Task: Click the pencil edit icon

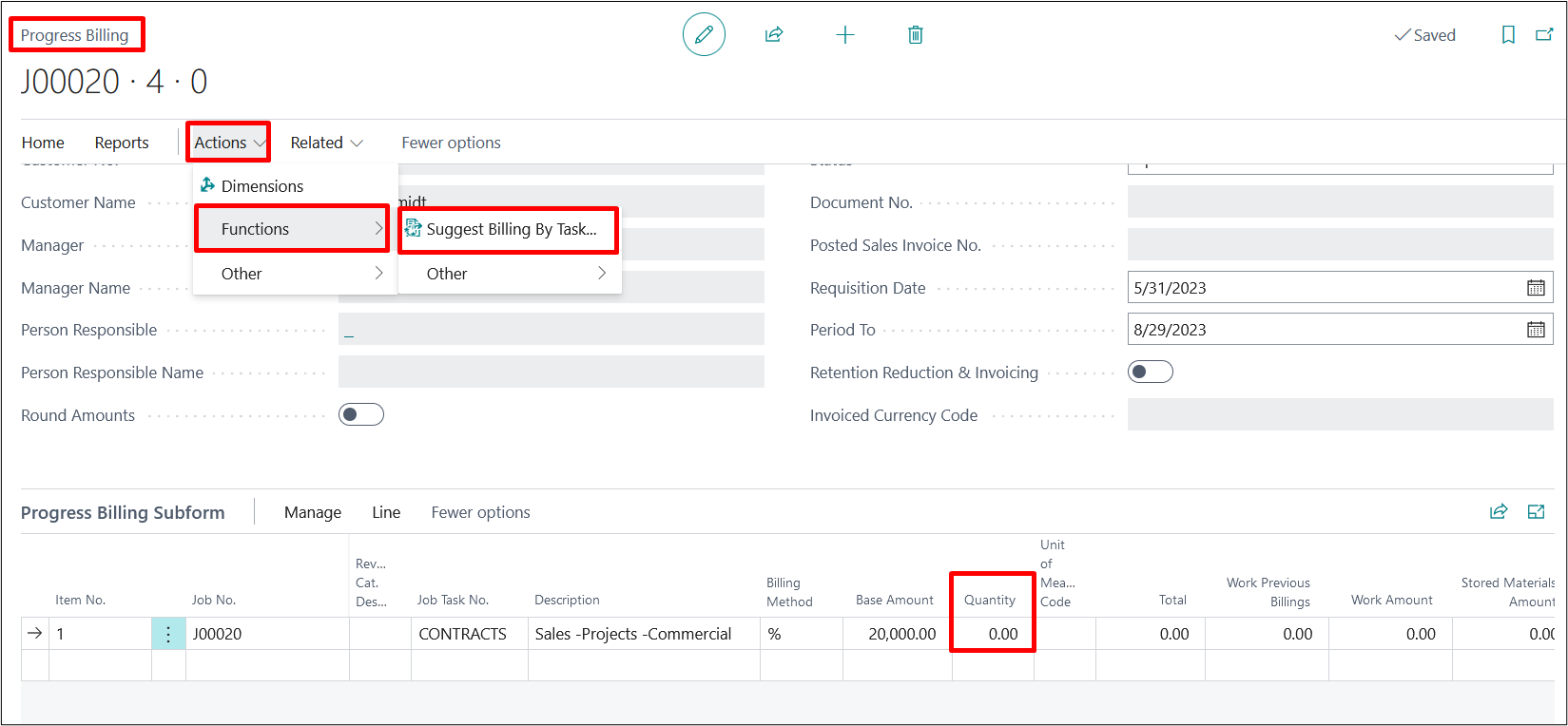Action: 704,35
